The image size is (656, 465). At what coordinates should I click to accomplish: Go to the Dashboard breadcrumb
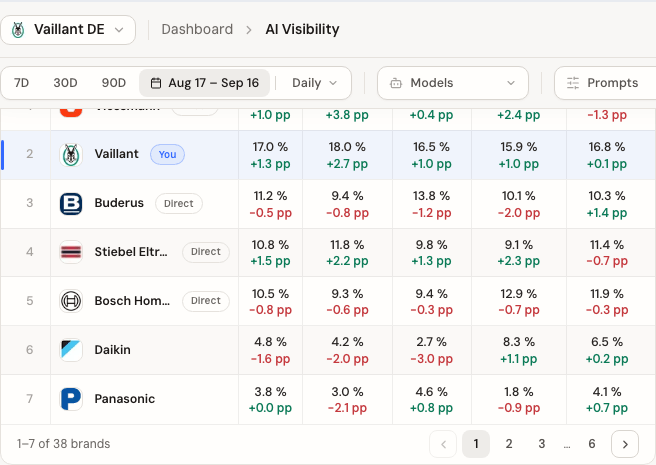point(197,29)
